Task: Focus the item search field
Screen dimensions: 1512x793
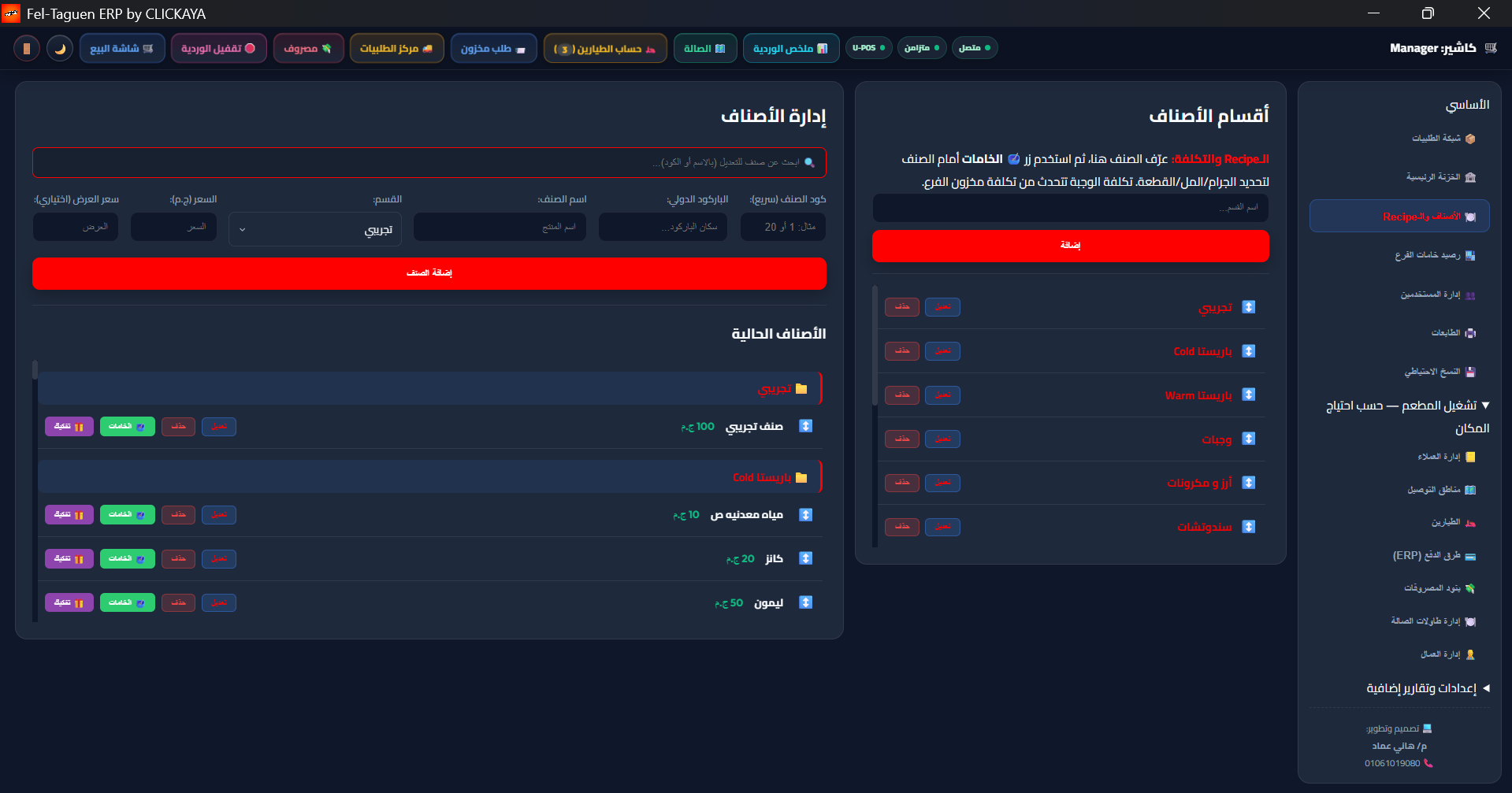Action: (429, 162)
